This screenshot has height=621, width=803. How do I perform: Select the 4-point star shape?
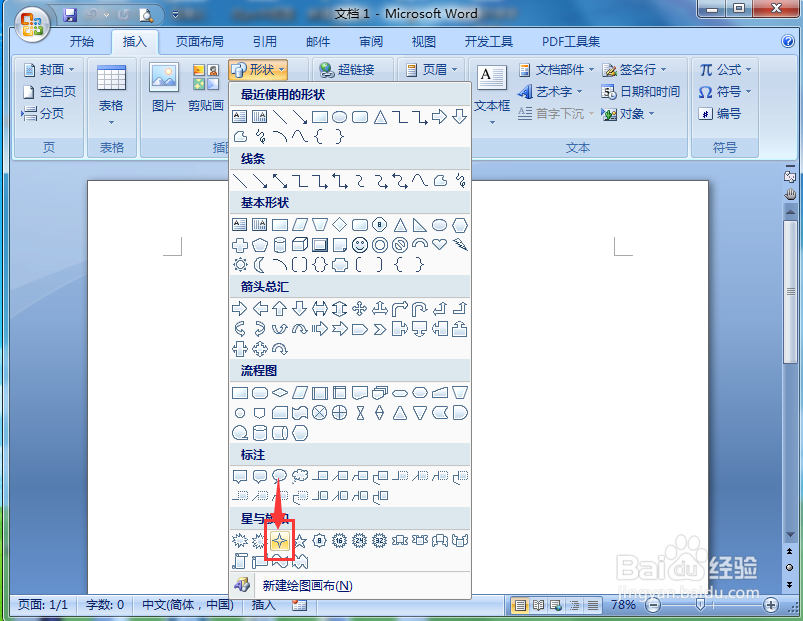click(280, 541)
